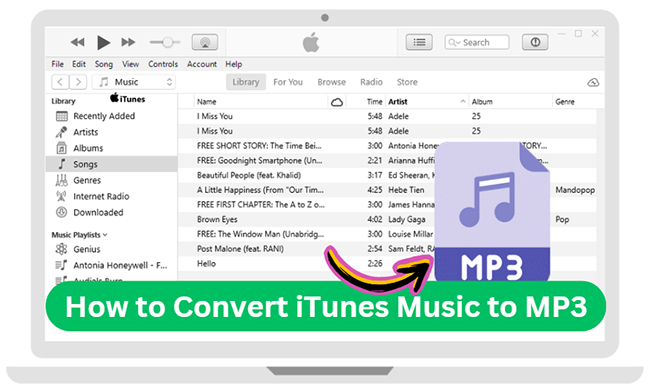Open the Song menu
Image resolution: width=650 pixels, height=392 pixels.
104,64
